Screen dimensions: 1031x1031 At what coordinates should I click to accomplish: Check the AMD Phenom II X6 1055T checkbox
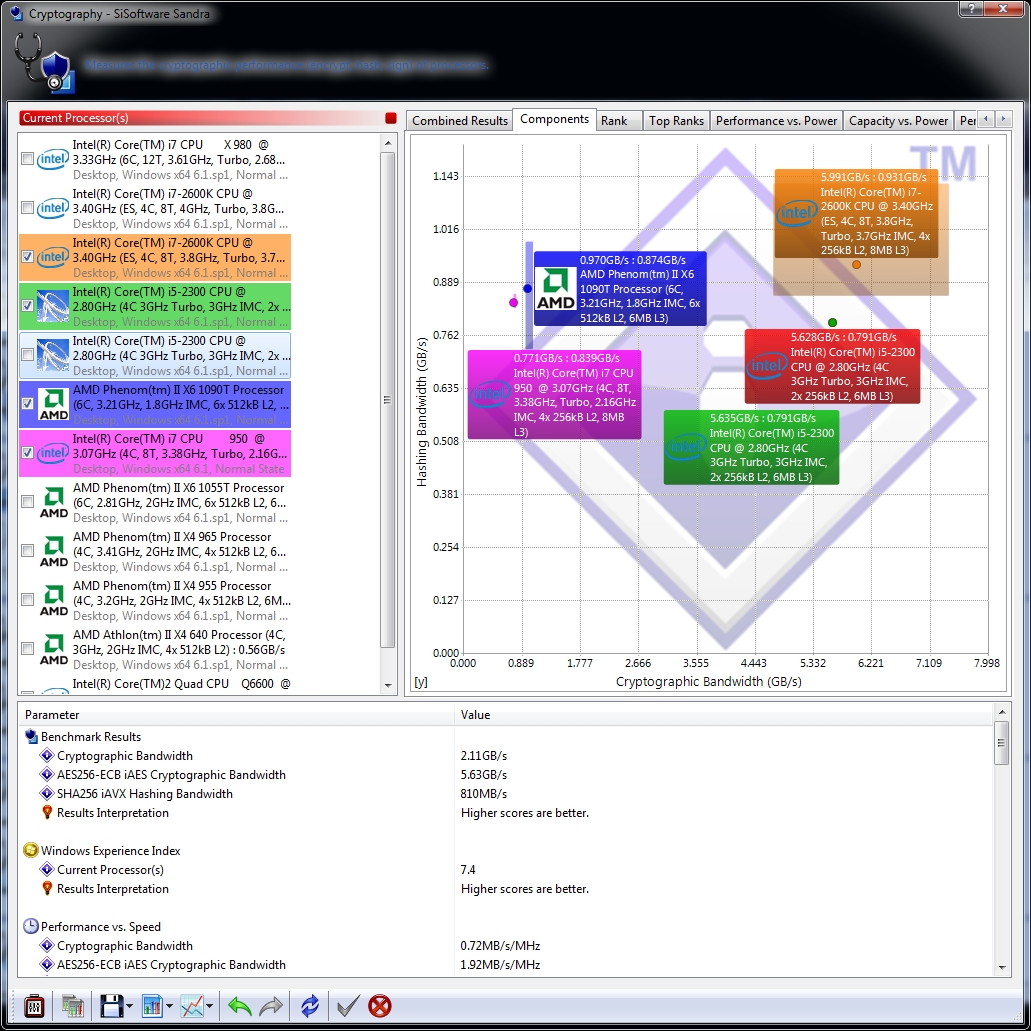pos(28,502)
